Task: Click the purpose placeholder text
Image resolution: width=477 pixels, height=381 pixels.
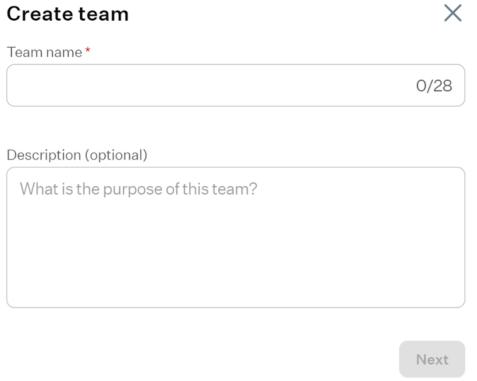Action: coord(138,189)
